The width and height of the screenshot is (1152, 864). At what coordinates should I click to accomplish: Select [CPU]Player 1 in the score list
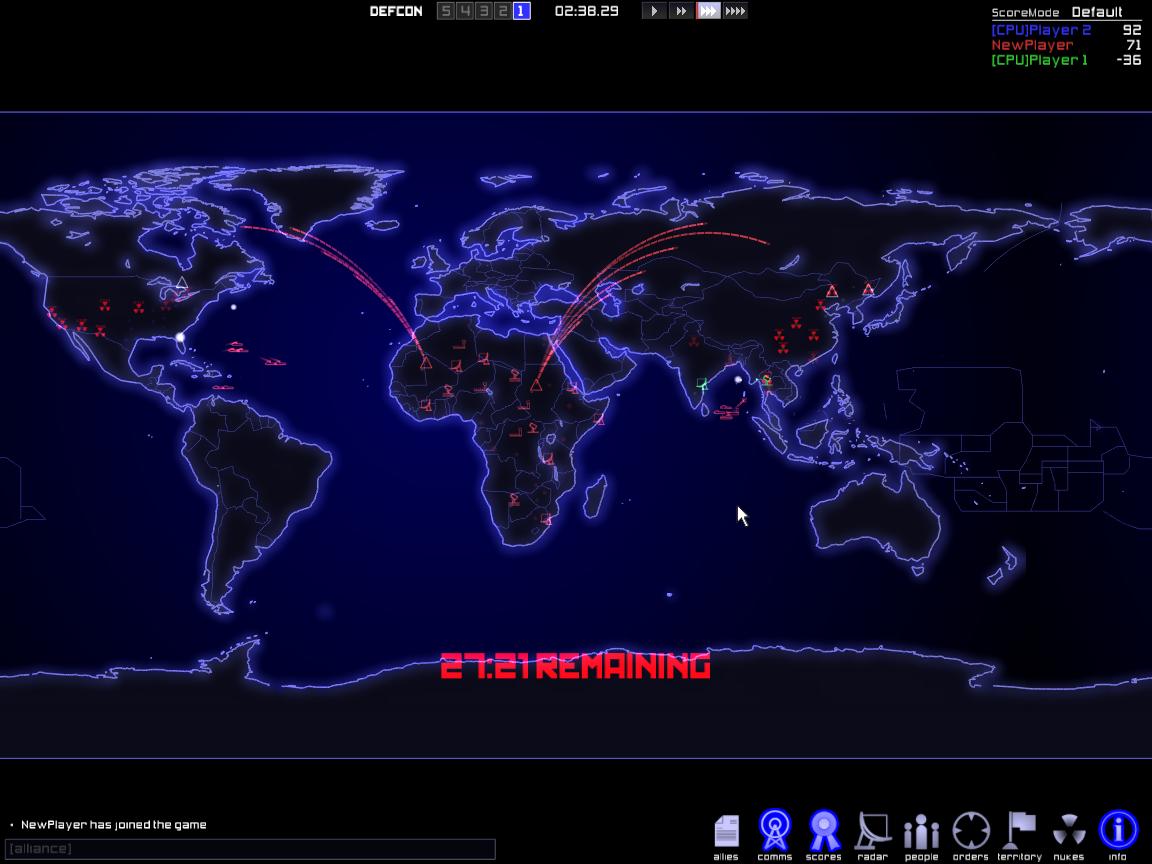[x=1066, y=60]
